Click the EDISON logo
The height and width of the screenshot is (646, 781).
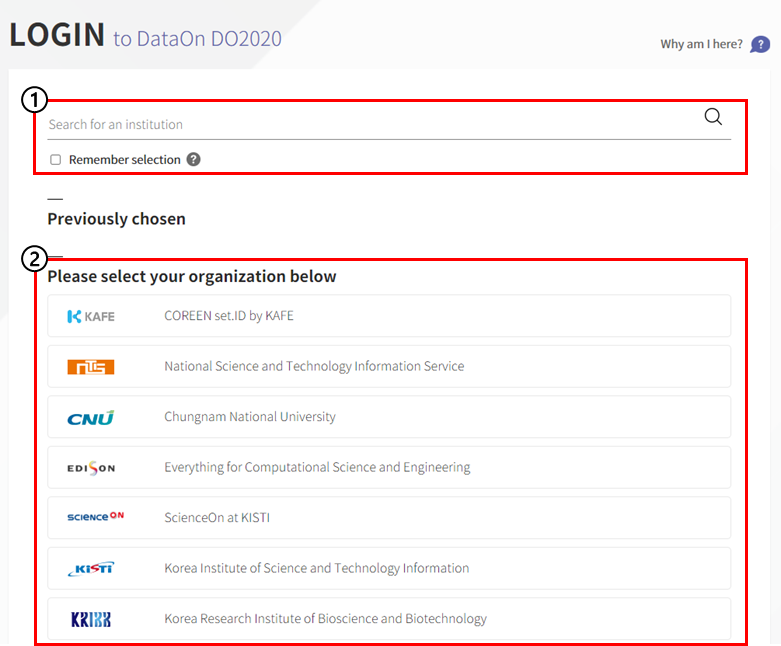pos(91,468)
